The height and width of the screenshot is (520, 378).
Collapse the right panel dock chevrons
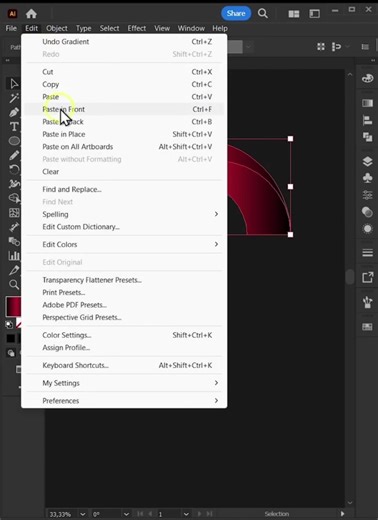373,60
